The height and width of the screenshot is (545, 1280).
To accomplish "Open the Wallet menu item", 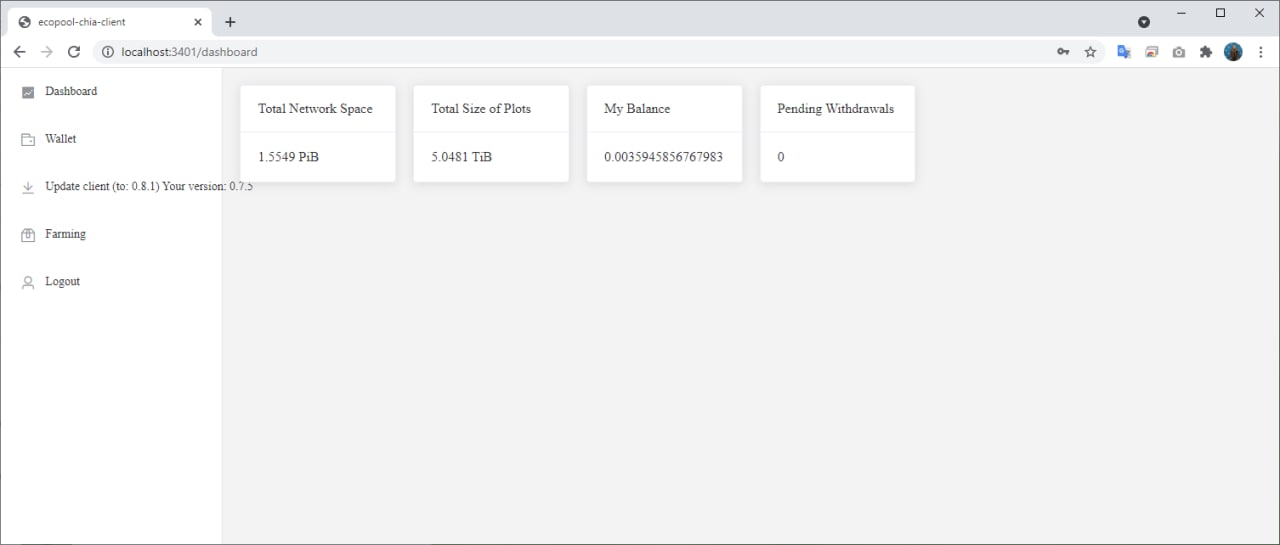I will pos(60,139).
